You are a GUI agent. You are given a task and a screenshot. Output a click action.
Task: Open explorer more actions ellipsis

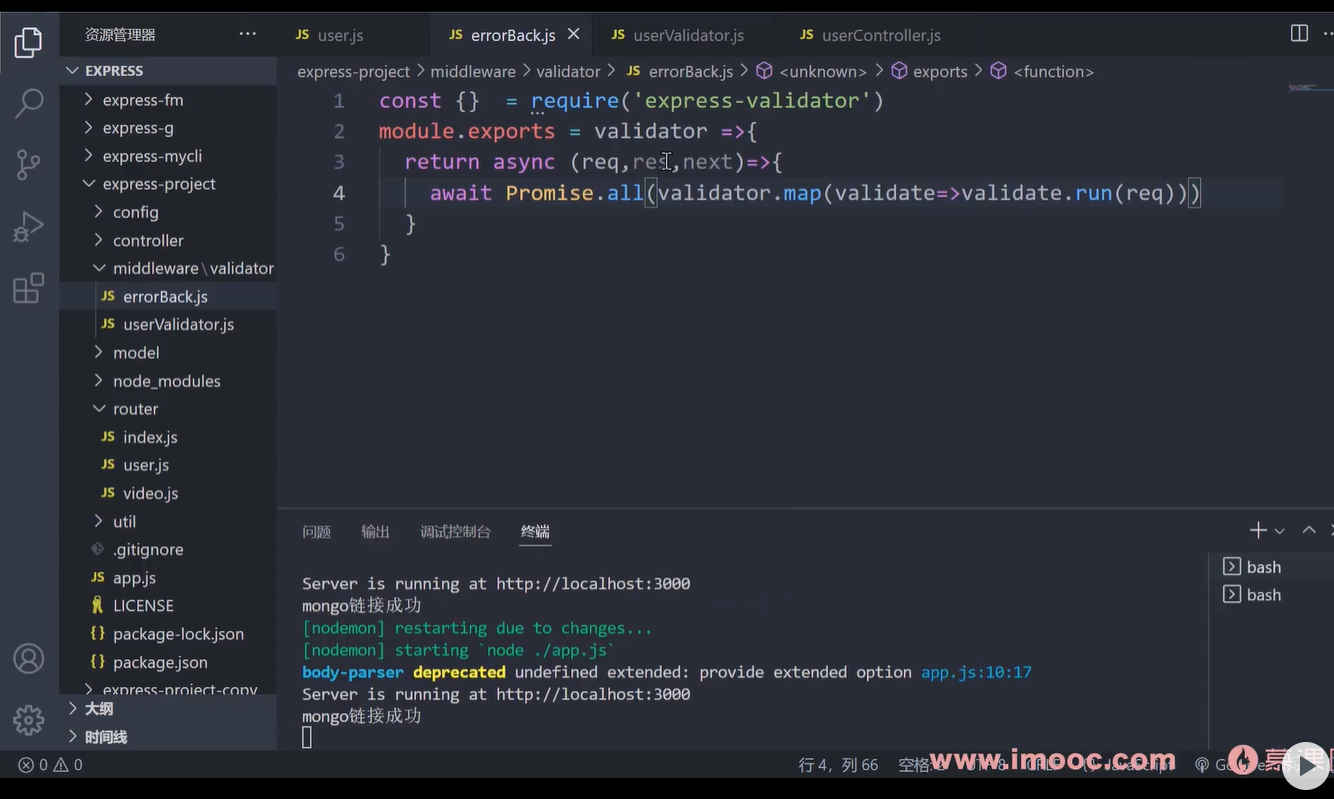coord(247,35)
